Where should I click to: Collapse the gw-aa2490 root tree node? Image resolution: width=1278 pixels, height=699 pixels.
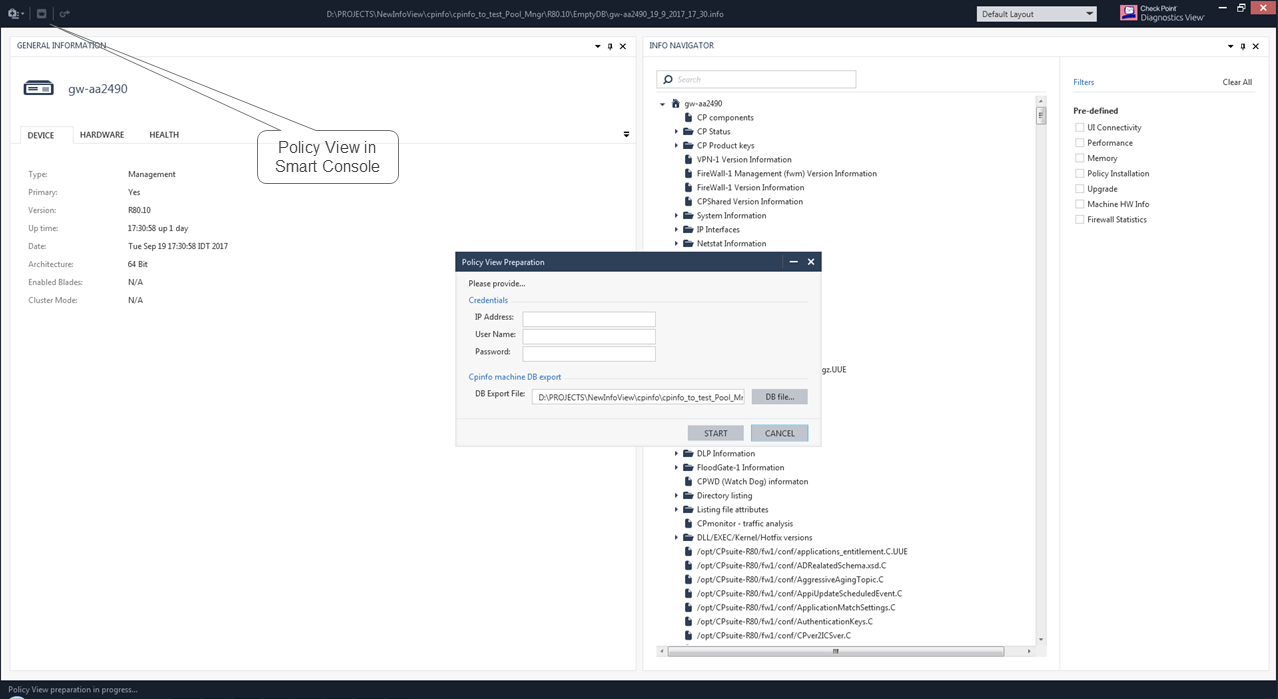point(662,104)
